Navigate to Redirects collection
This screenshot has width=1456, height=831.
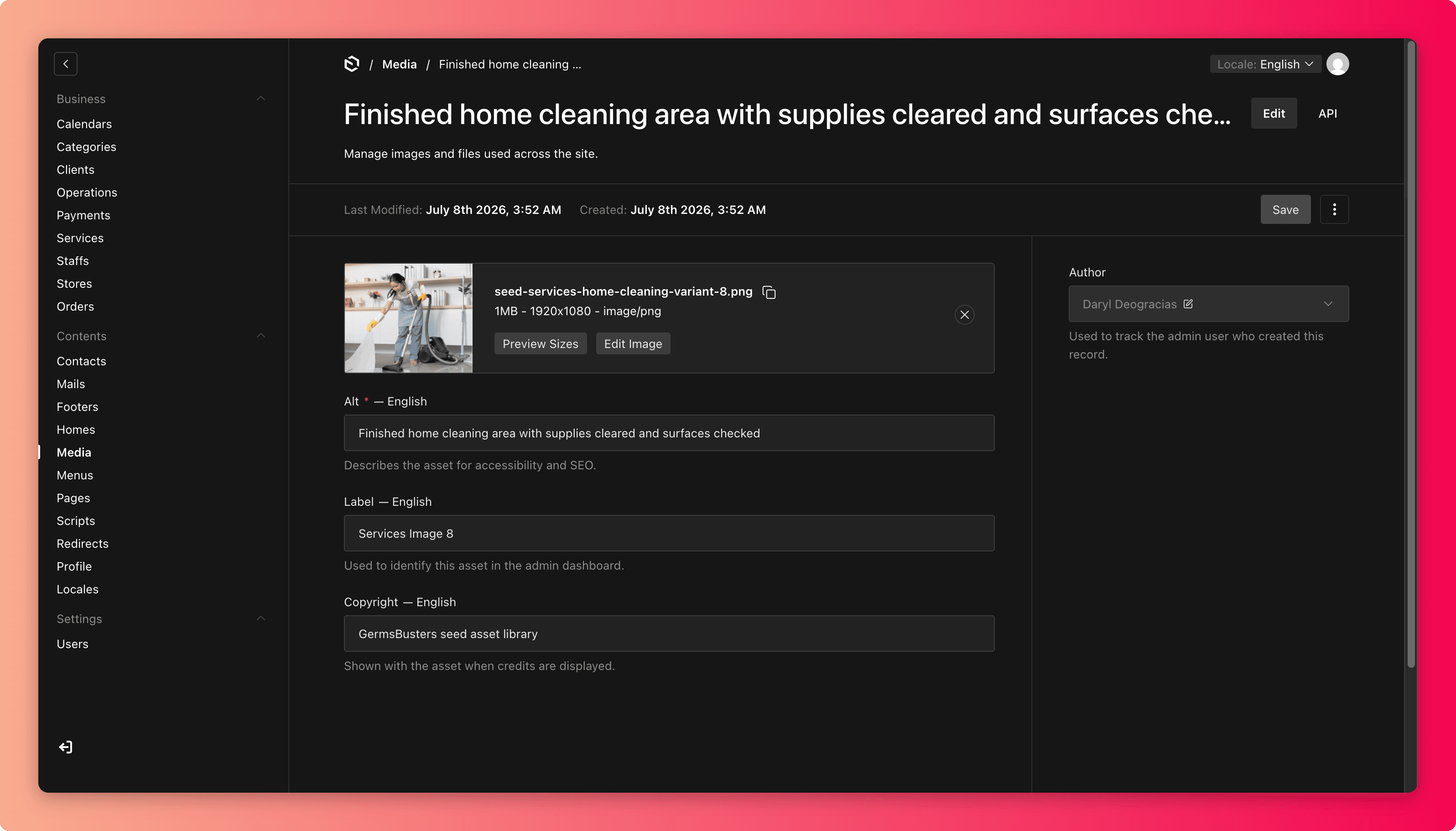pos(82,543)
